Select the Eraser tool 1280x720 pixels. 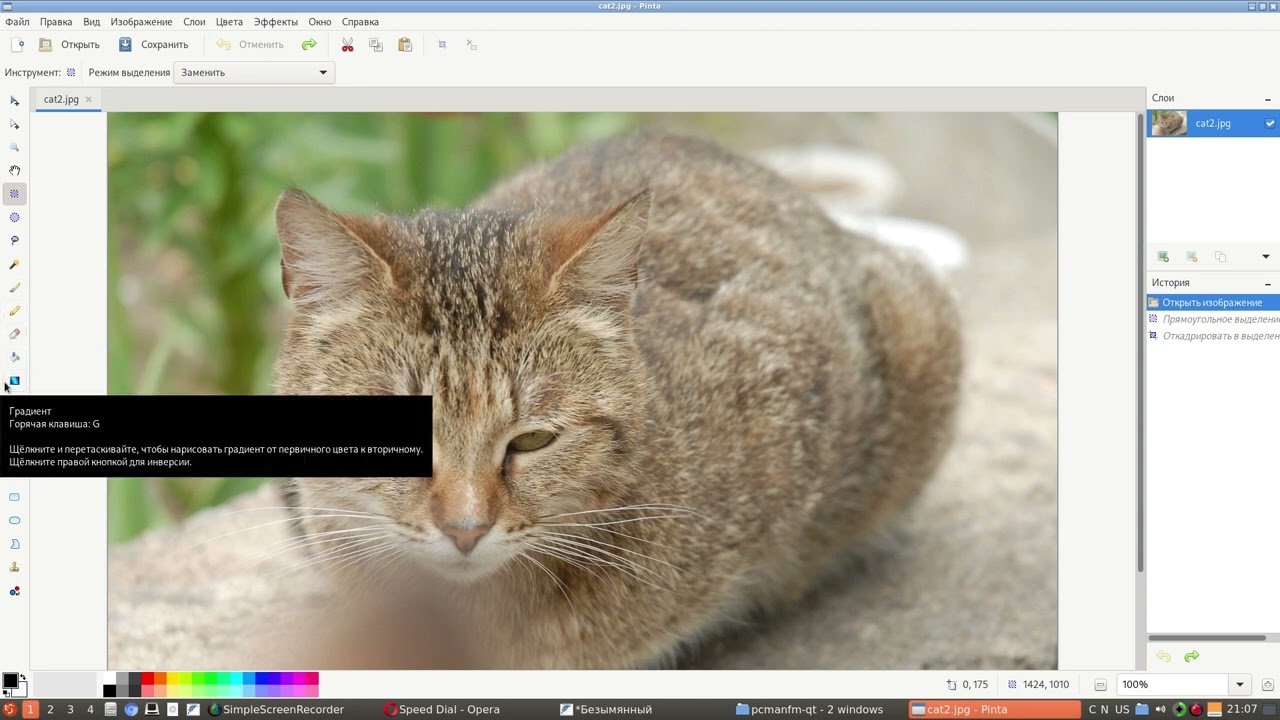[x=14, y=334]
